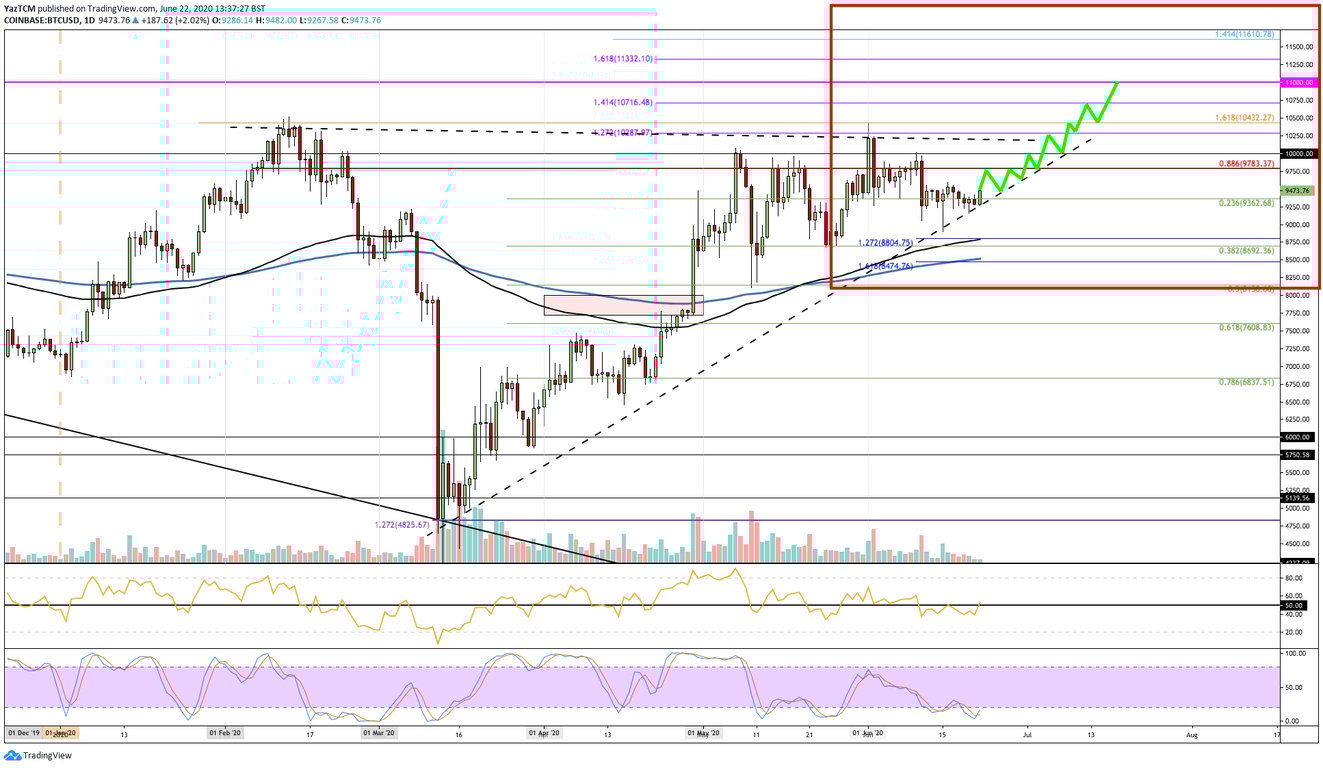The height and width of the screenshot is (768, 1323).
Task: Select the 1.272(4825.67) Fibonacci label
Action: tap(400, 522)
